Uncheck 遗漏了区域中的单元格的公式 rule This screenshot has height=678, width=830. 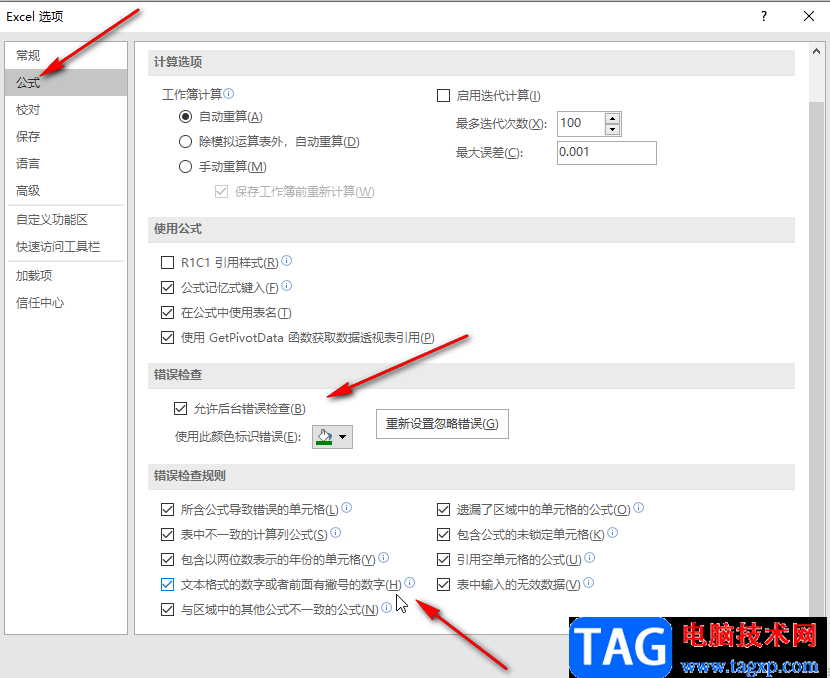(444, 510)
